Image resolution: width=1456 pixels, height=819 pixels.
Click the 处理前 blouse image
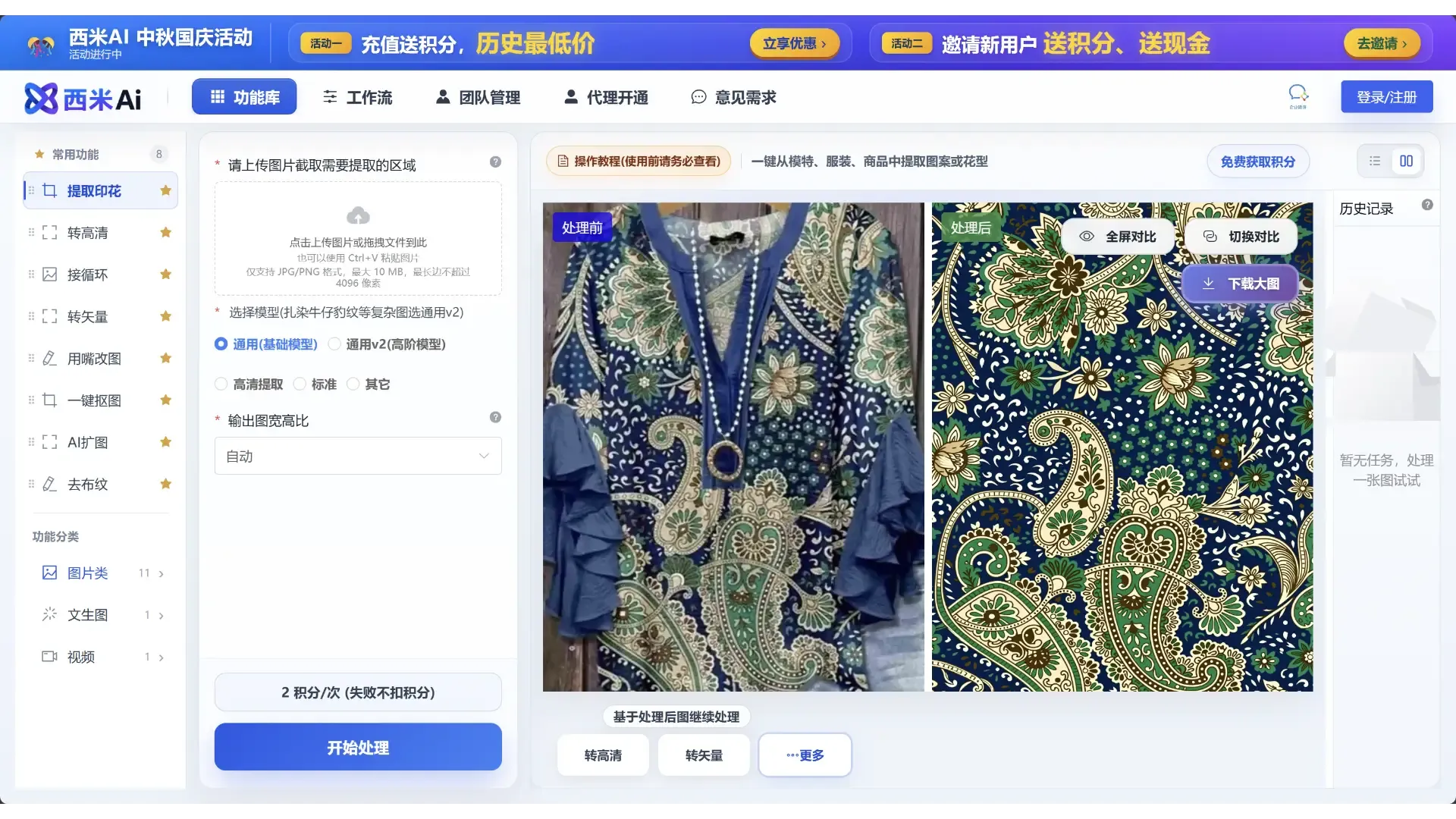733,447
